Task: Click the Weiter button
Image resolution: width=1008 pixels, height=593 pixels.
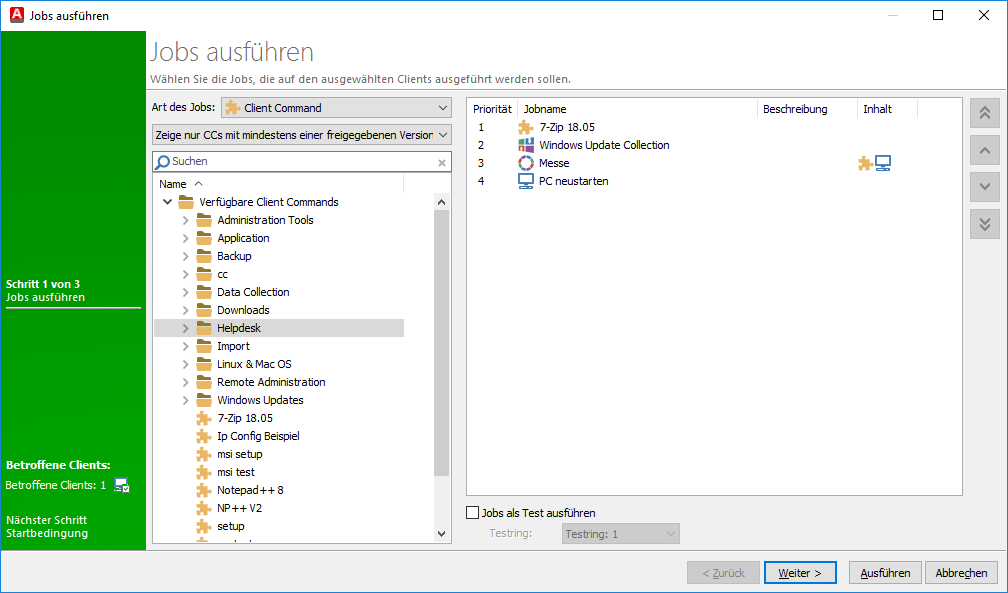Action: tap(800, 573)
